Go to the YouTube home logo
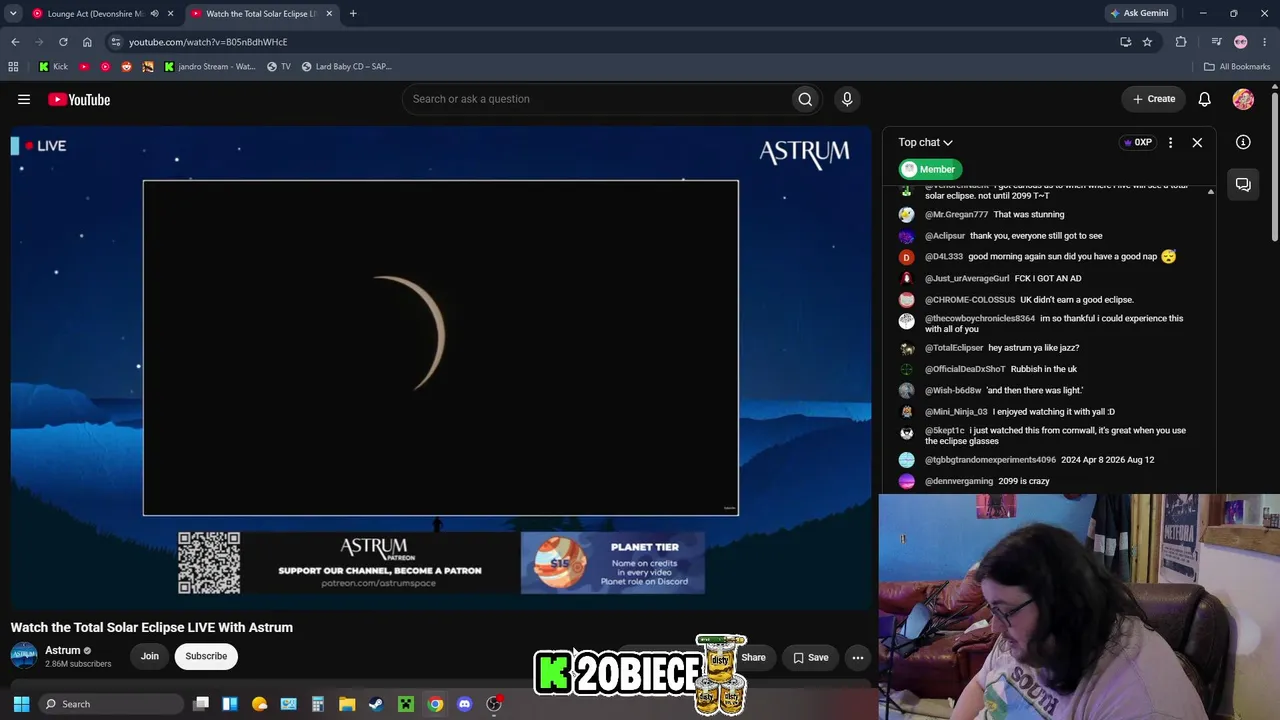 [x=79, y=99]
